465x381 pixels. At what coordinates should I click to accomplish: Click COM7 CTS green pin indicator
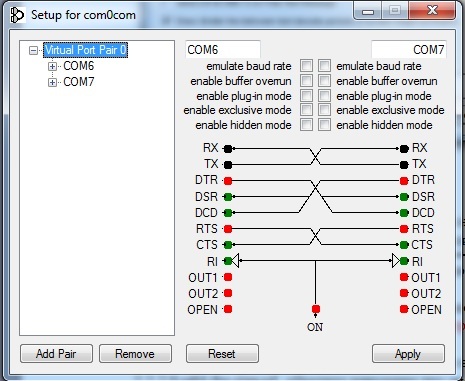pyautogui.click(x=404, y=245)
